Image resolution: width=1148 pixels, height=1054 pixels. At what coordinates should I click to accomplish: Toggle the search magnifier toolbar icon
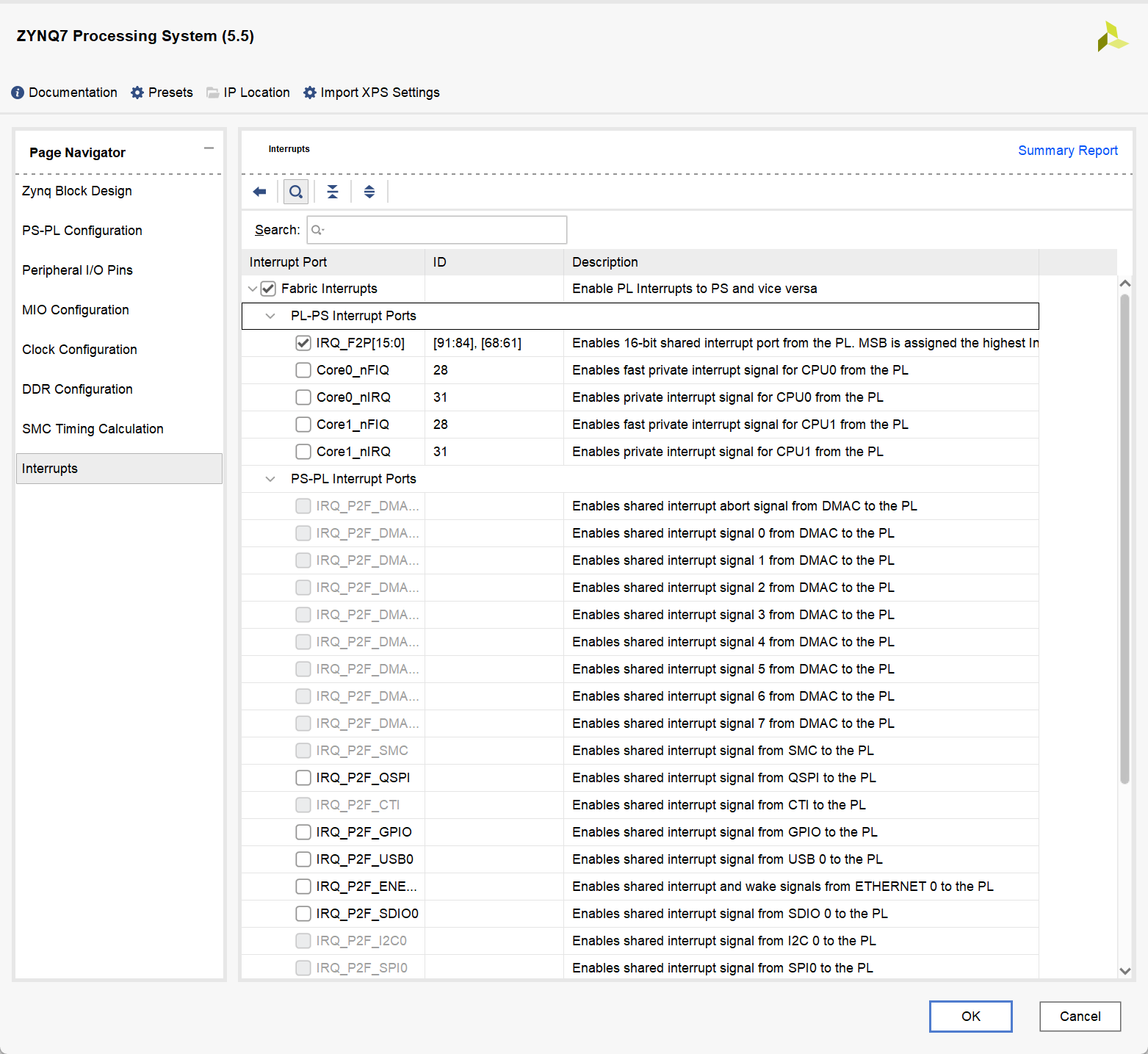(296, 192)
